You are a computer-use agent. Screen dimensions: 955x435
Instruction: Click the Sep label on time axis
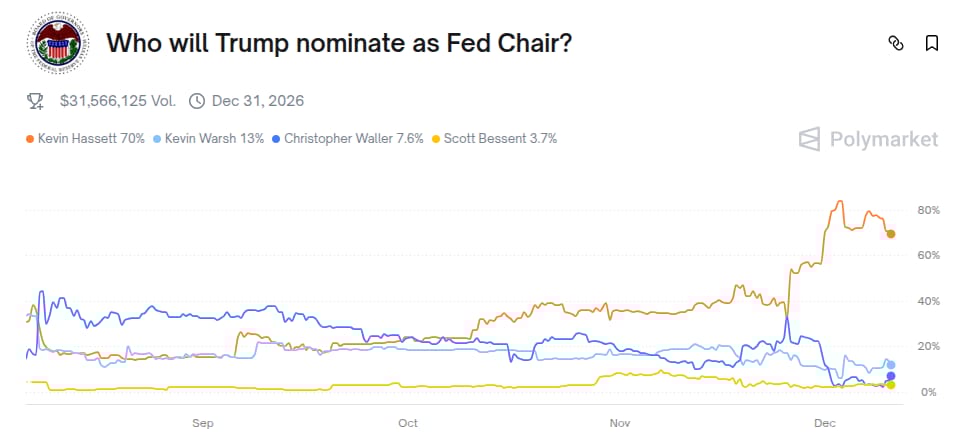click(x=203, y=423)
